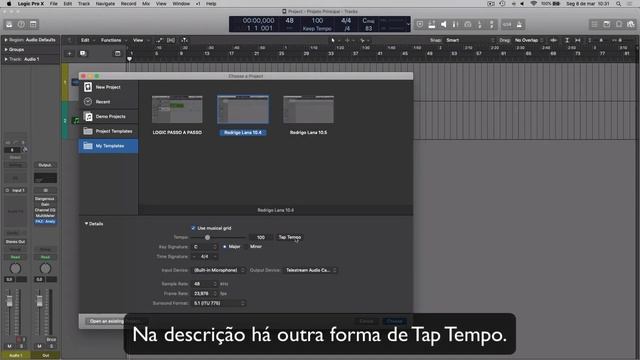Collapse the Details disclosure triangle
The height and width of the screenshot is (360, 640).
[x=86, y=224]
